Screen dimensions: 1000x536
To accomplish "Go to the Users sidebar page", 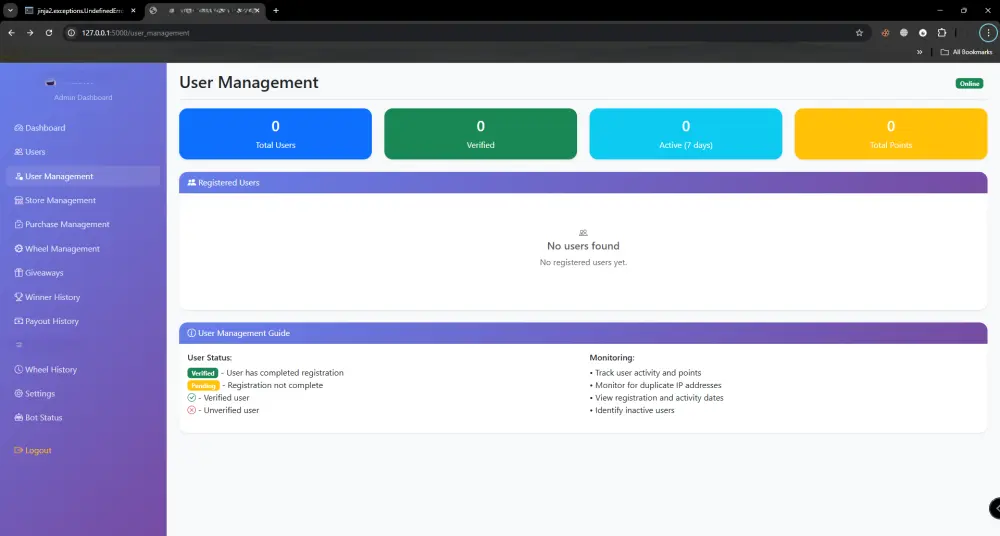I will coord(30,152).
